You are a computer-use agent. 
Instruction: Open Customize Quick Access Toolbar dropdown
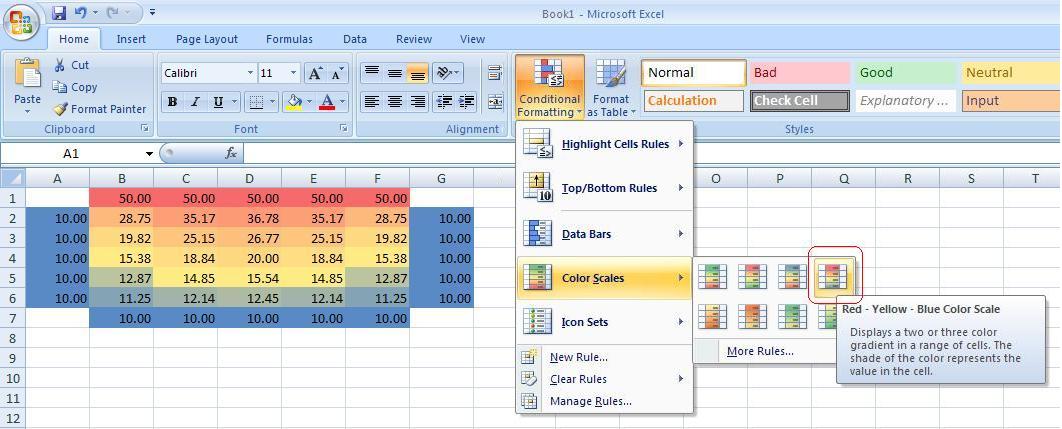pos(152,12)
